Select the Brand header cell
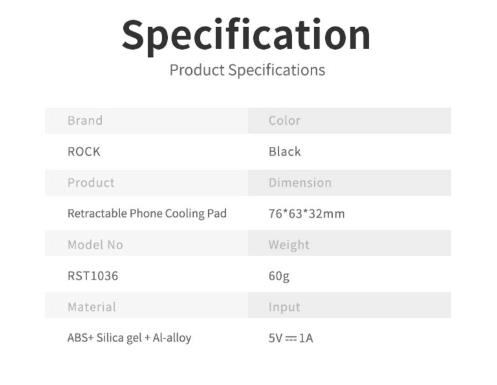The width and height of the screenshot is (497, 385). pyautogui.click(x=146, y=121)
